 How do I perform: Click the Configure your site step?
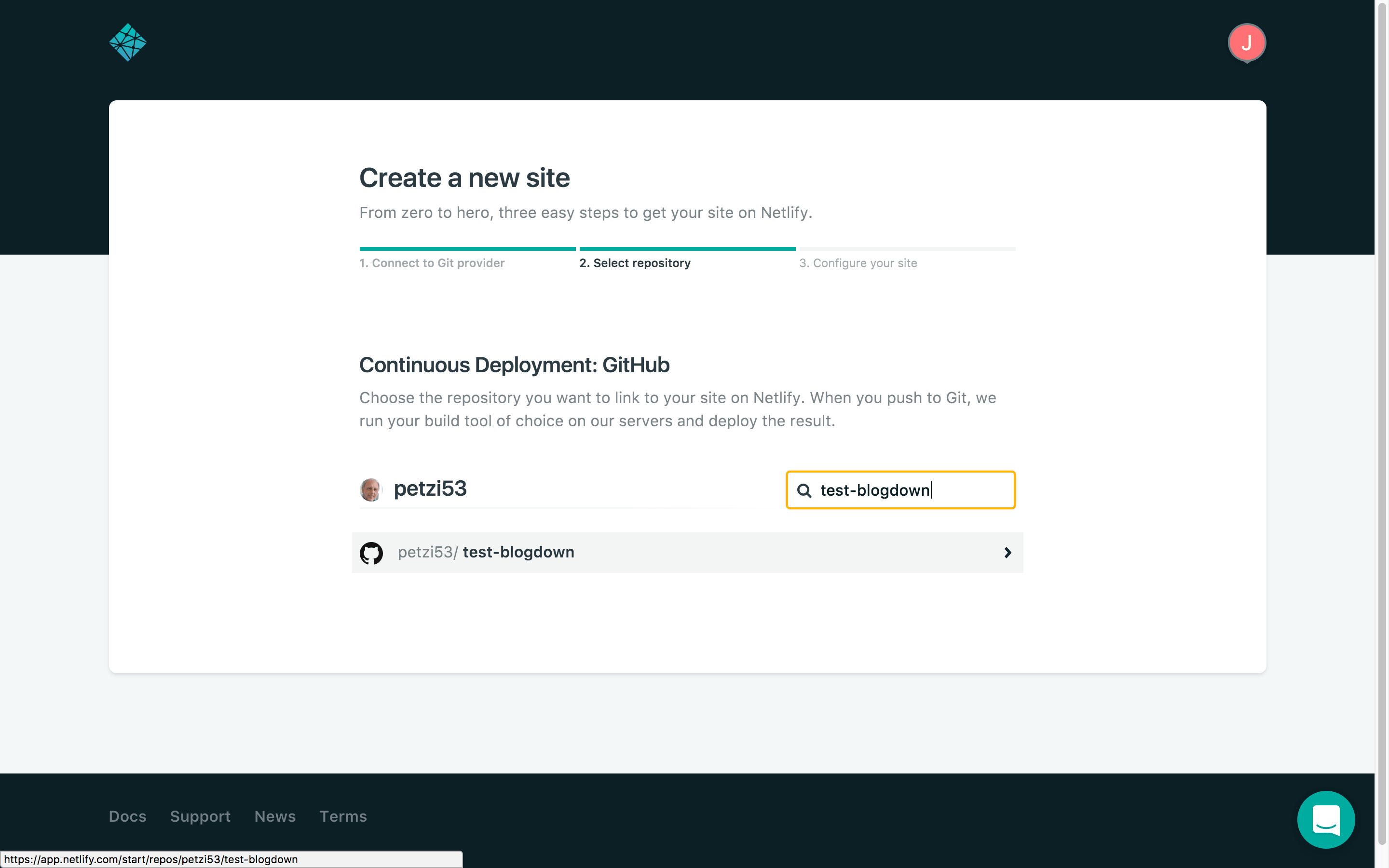(858, 263)
